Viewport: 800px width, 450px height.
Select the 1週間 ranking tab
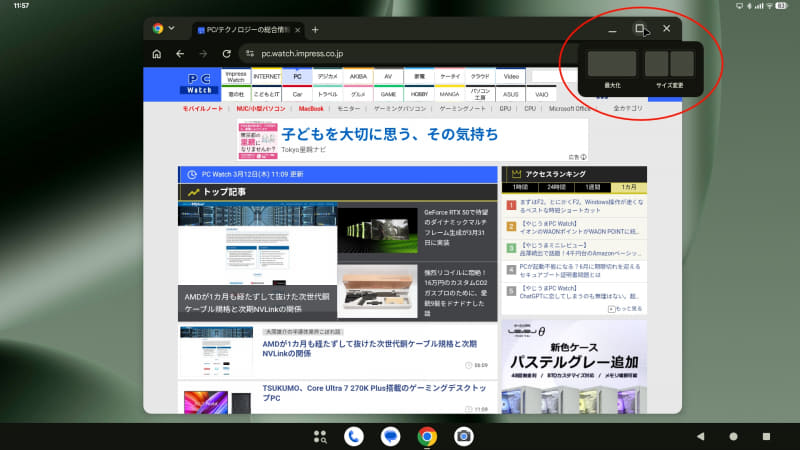592,187
